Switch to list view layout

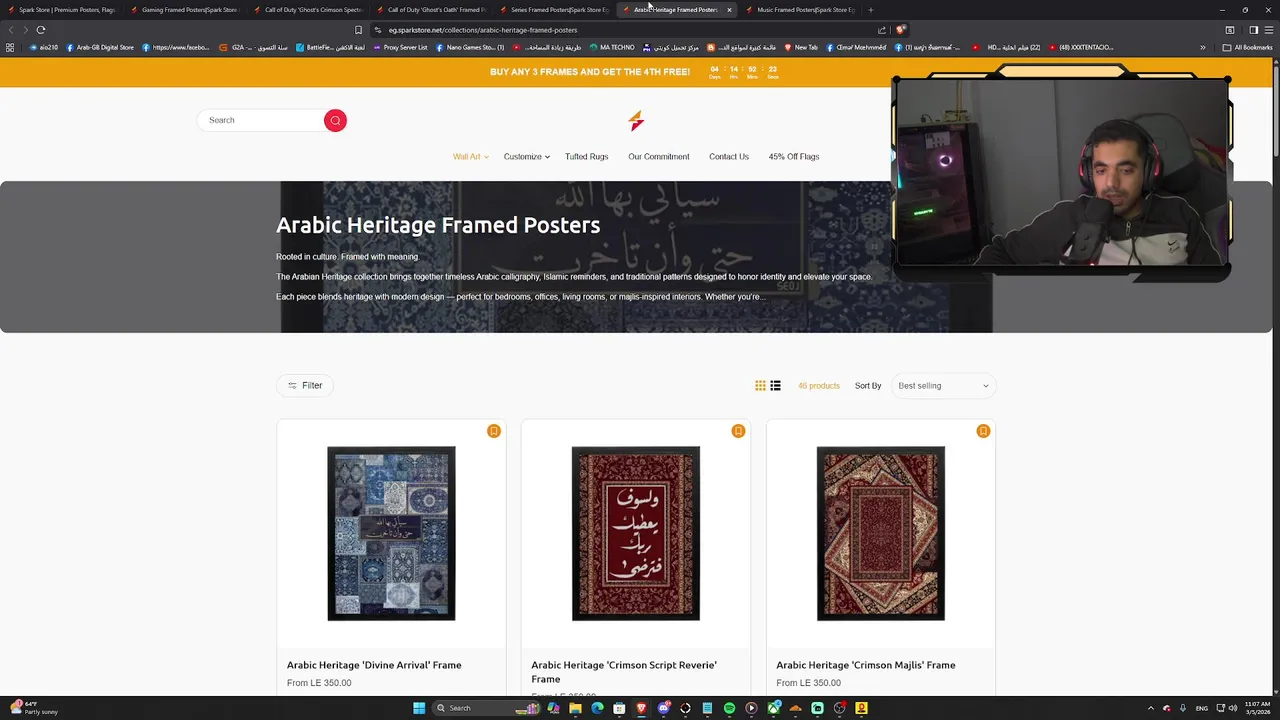(x=775, y=386)
